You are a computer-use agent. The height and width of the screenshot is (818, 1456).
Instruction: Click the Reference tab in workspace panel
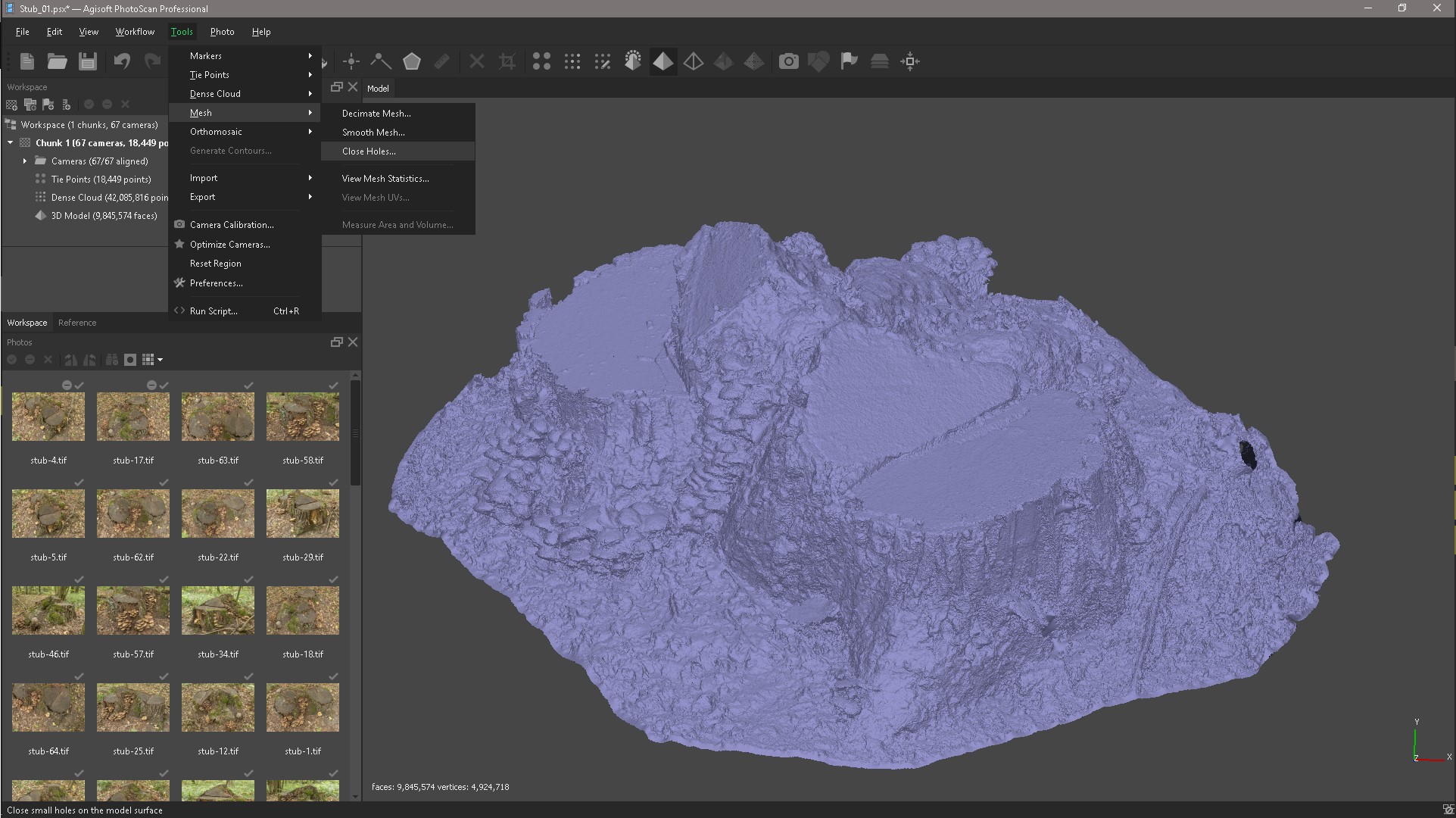pyautogui.click(x=76, y=322)
